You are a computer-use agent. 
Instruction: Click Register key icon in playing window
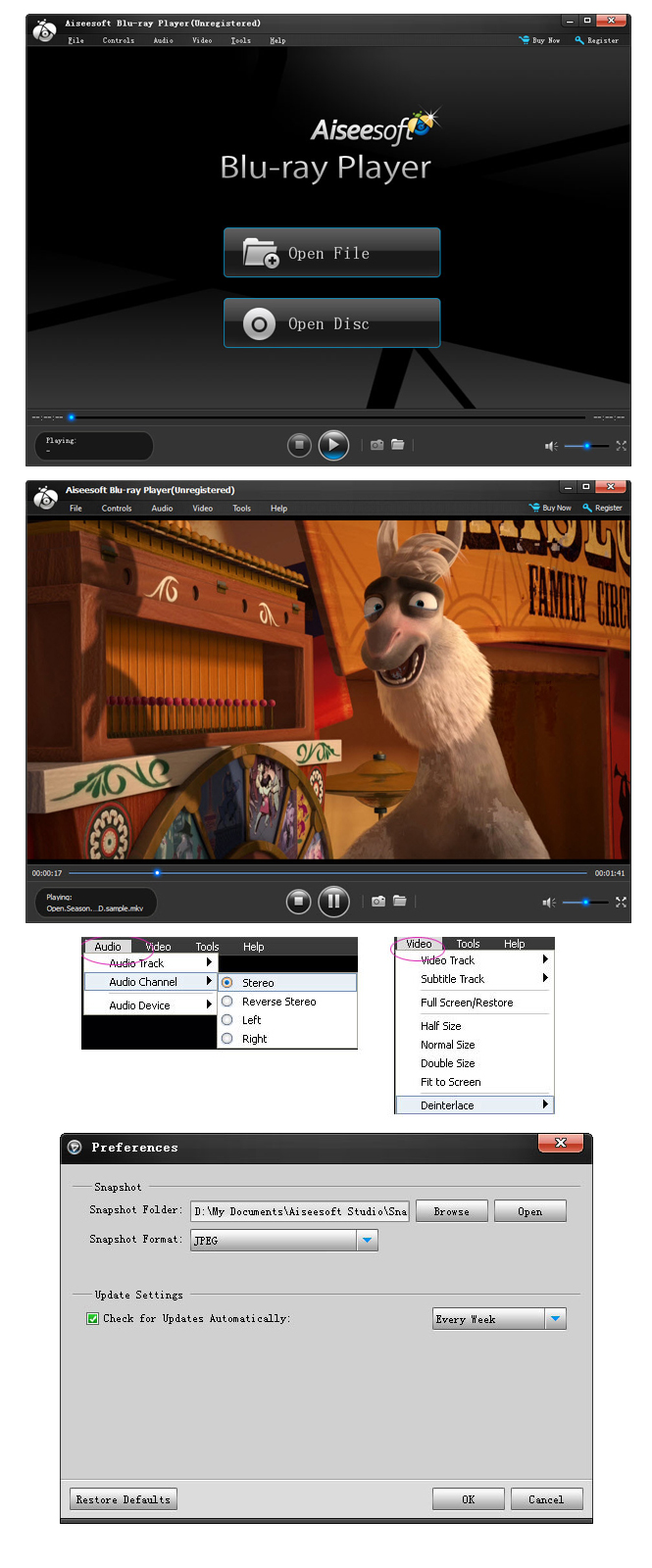pos(587,508)
